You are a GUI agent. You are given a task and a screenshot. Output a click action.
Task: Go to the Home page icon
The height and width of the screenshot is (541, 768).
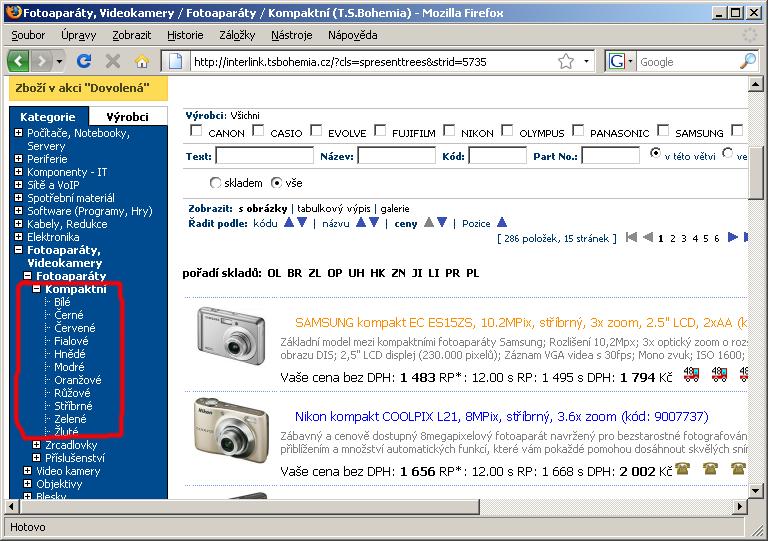142,61
